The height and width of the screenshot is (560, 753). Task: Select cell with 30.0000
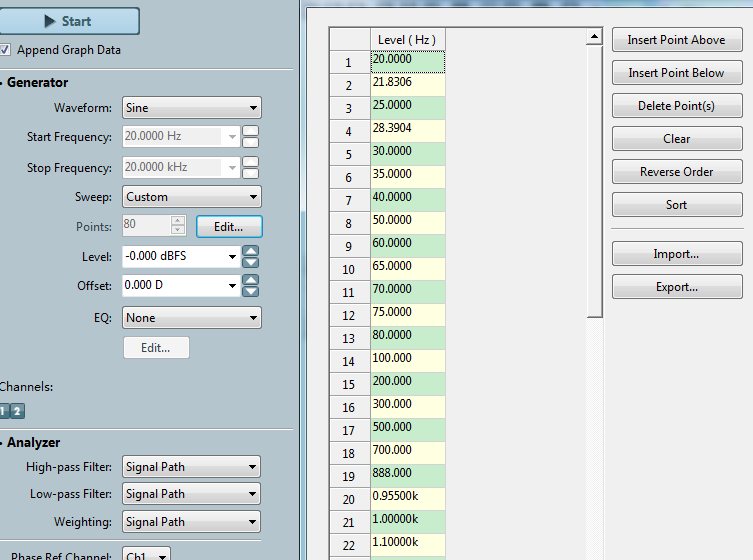(x=408, y=154)
